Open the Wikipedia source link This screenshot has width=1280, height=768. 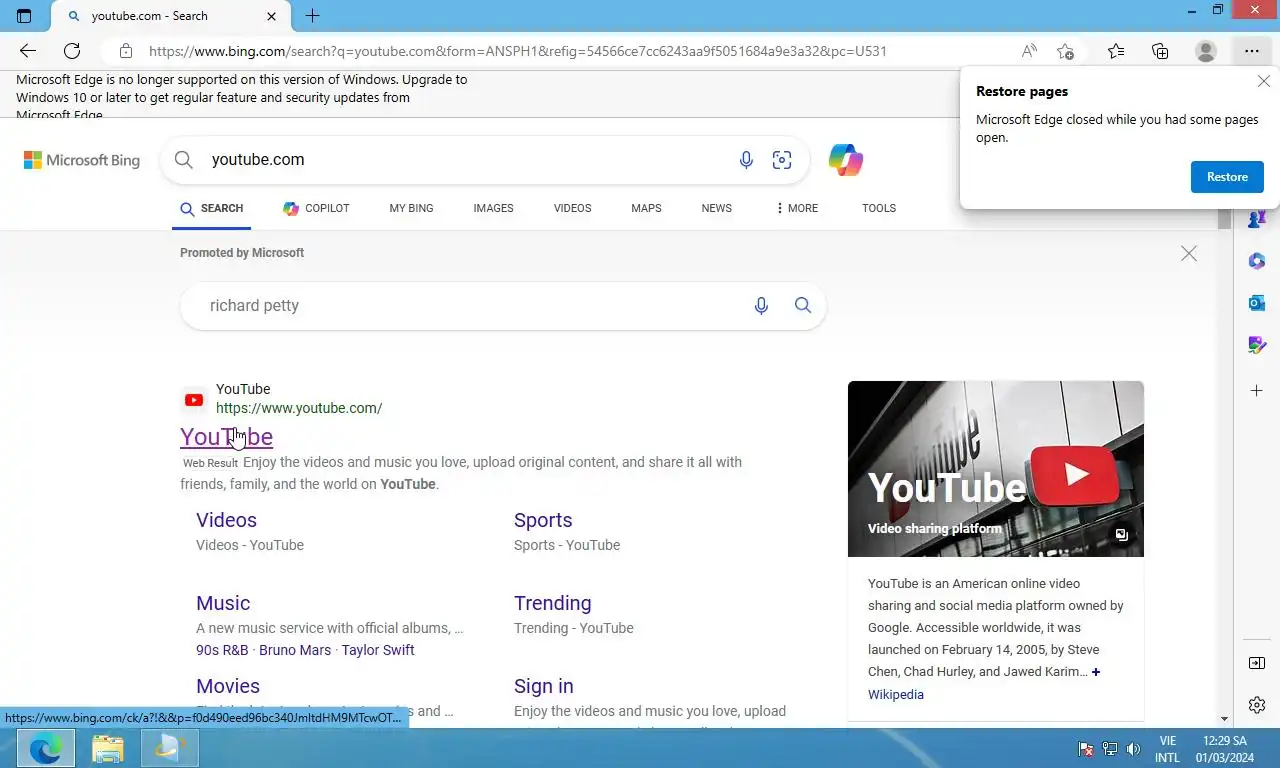pos(896,694)
